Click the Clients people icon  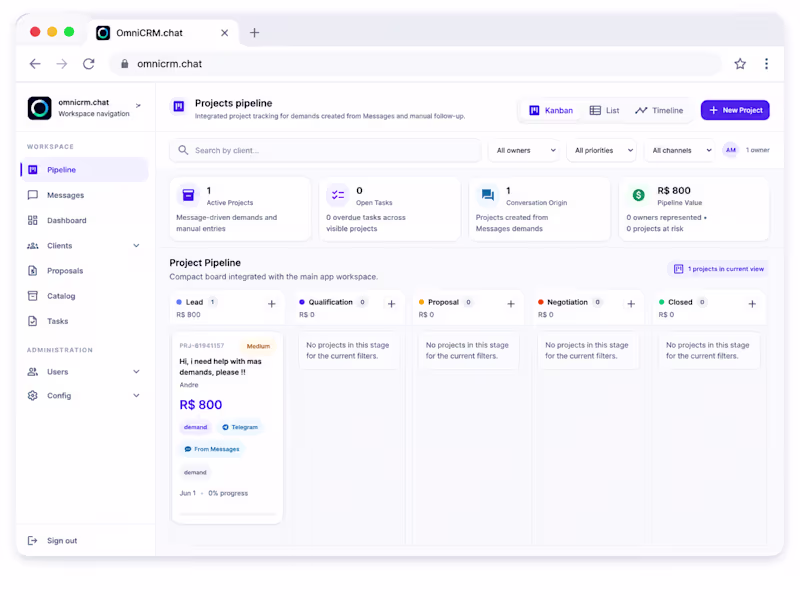pyautogui.click(x=33, y=245)
